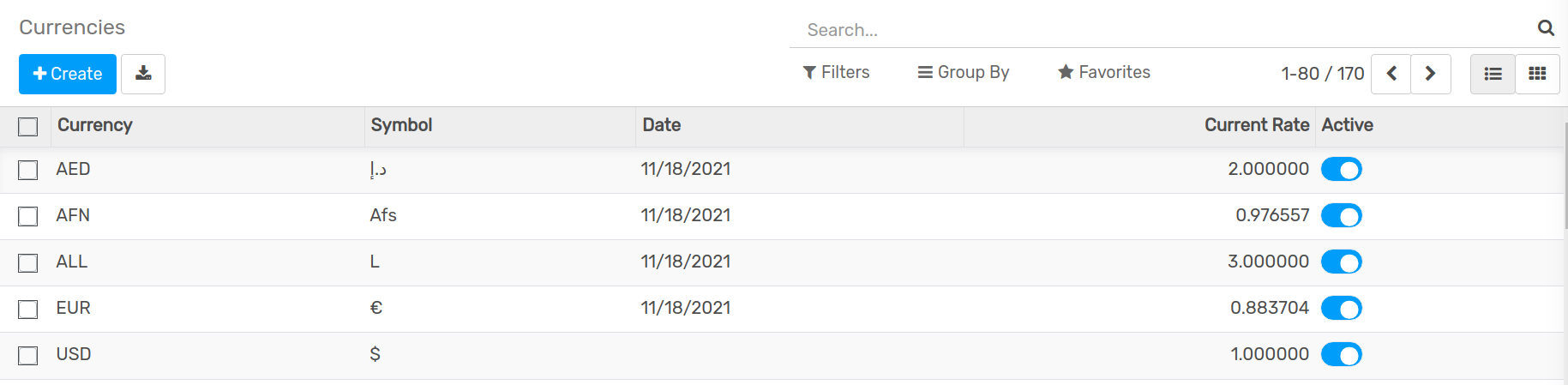Tick the ALL currency row checkbox
The height and width of the screenshot is (385, 1568).
pos(28,262)
